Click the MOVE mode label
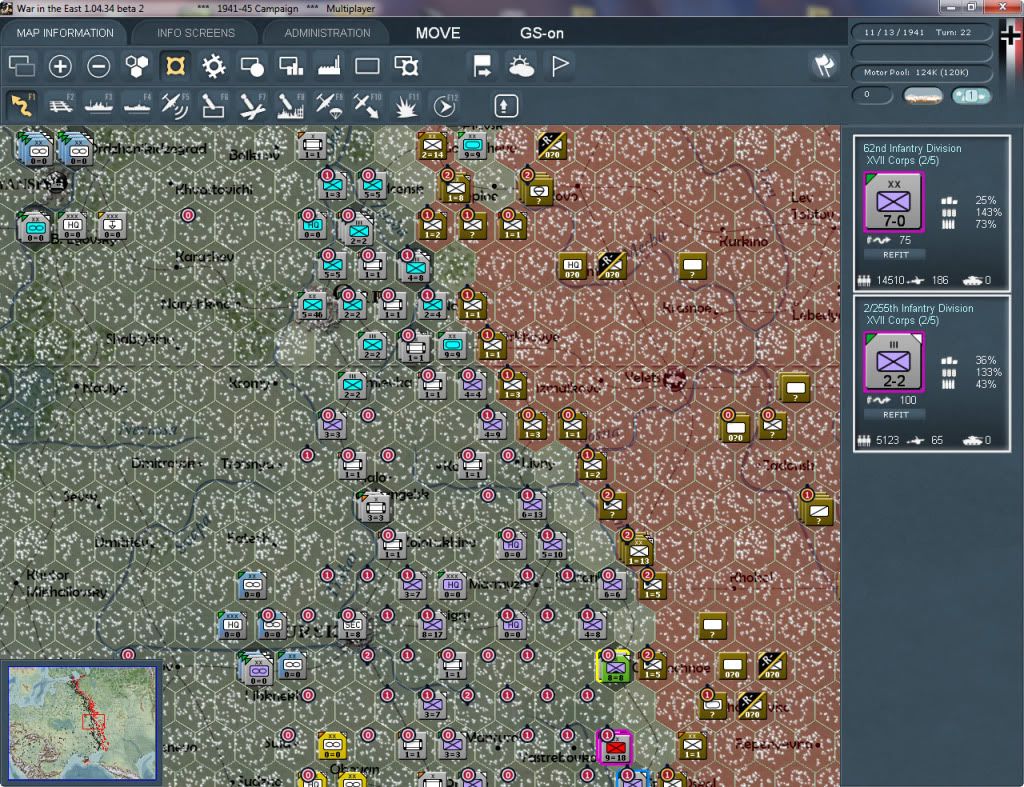 pos(438,33)
